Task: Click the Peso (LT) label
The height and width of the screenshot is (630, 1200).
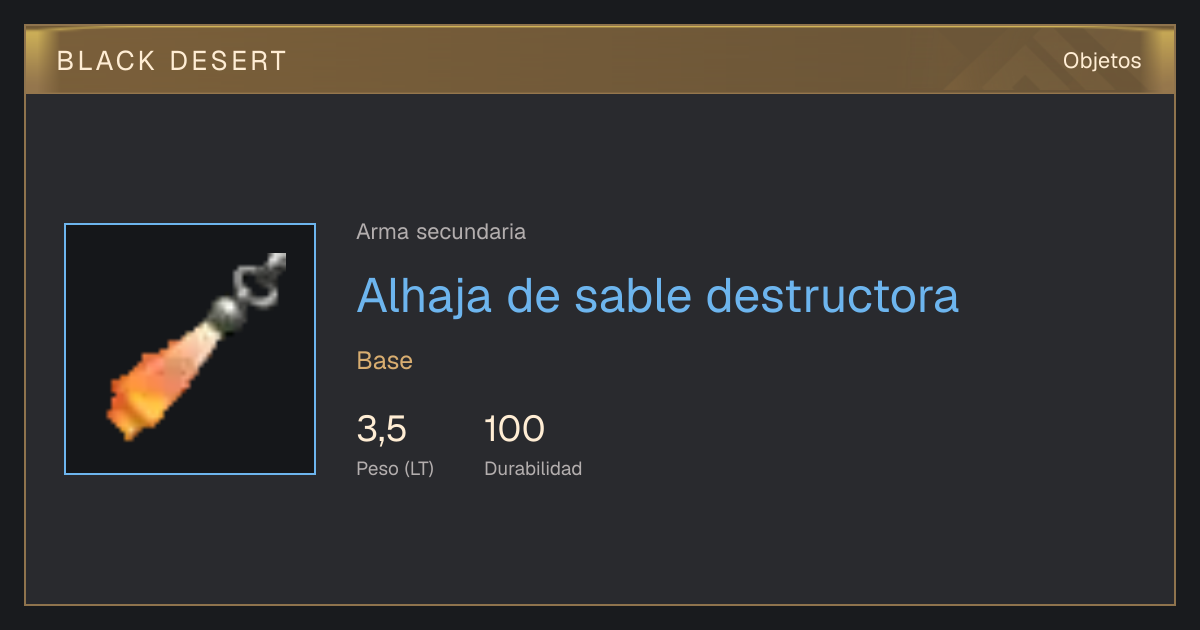Action: click(x=395, y=469)
